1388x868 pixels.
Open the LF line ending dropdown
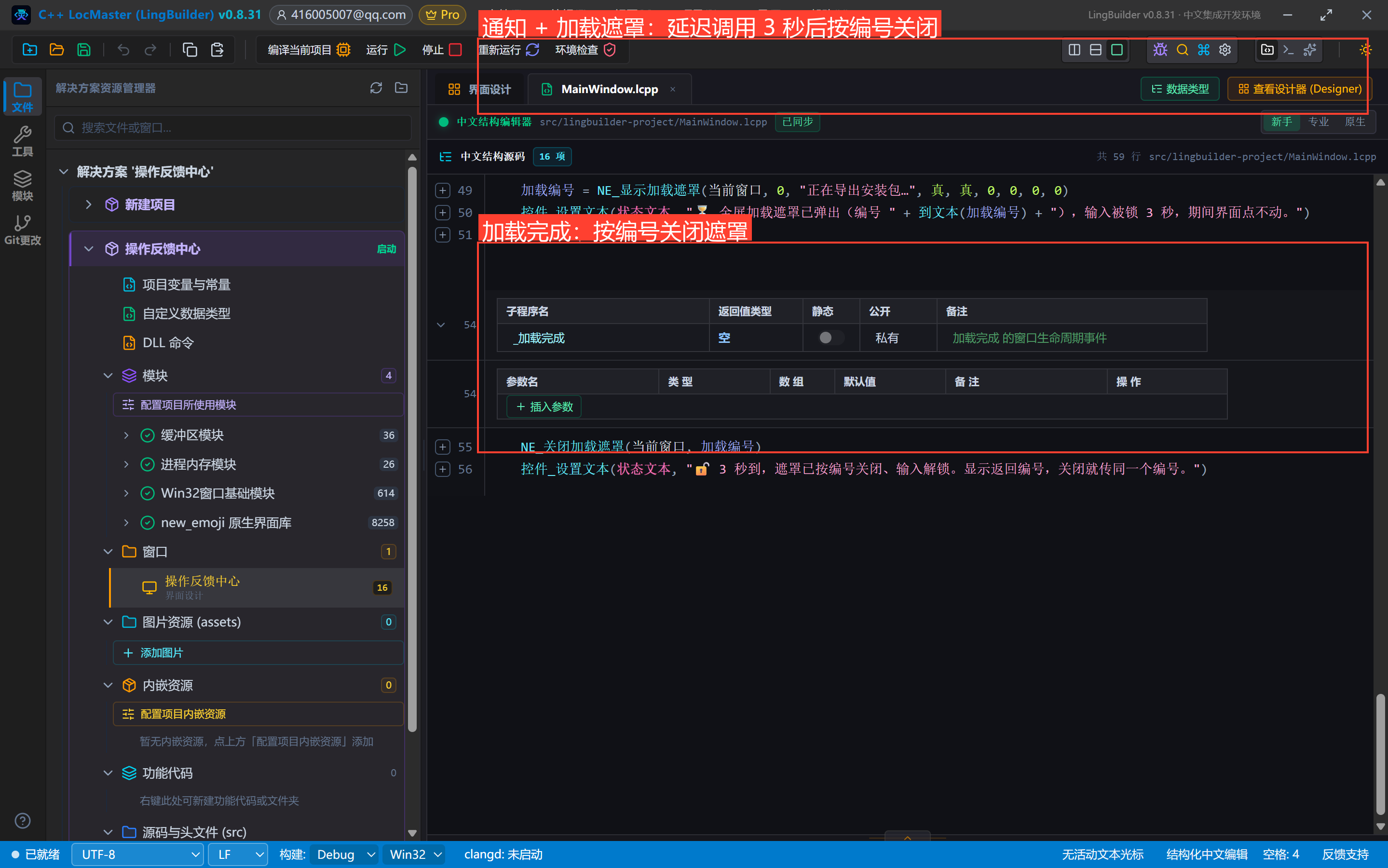(238, 854)
